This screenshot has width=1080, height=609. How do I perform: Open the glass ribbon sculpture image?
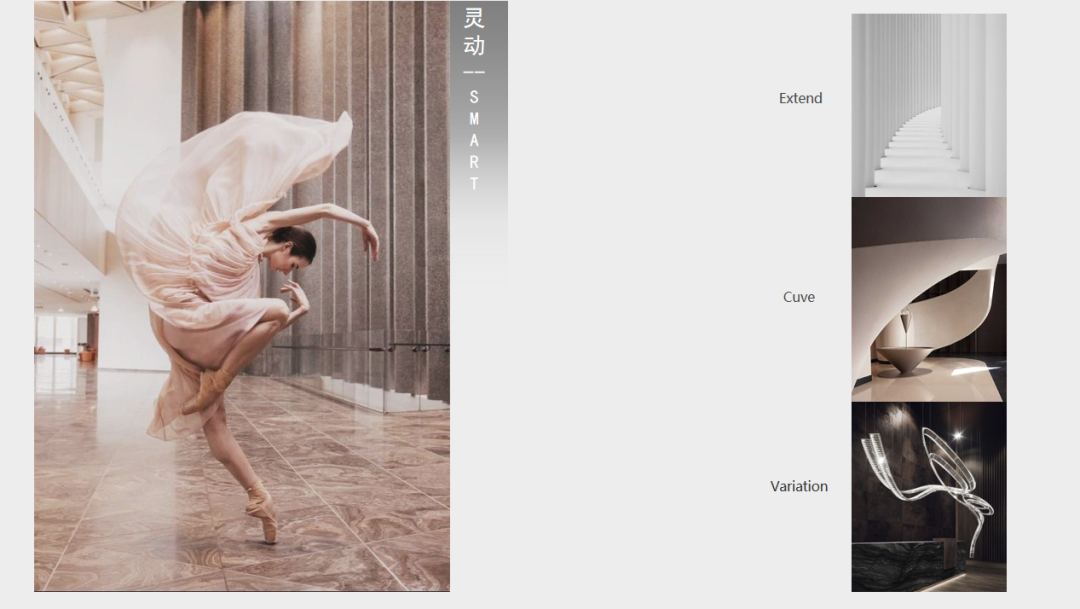coord(928,496)
